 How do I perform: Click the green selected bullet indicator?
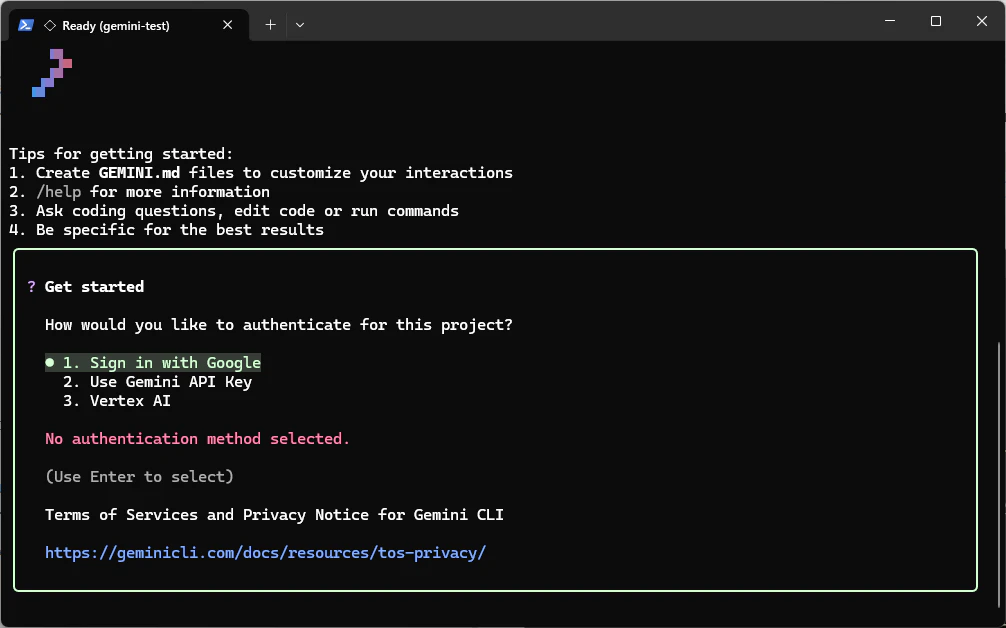(x=49, y=362)
